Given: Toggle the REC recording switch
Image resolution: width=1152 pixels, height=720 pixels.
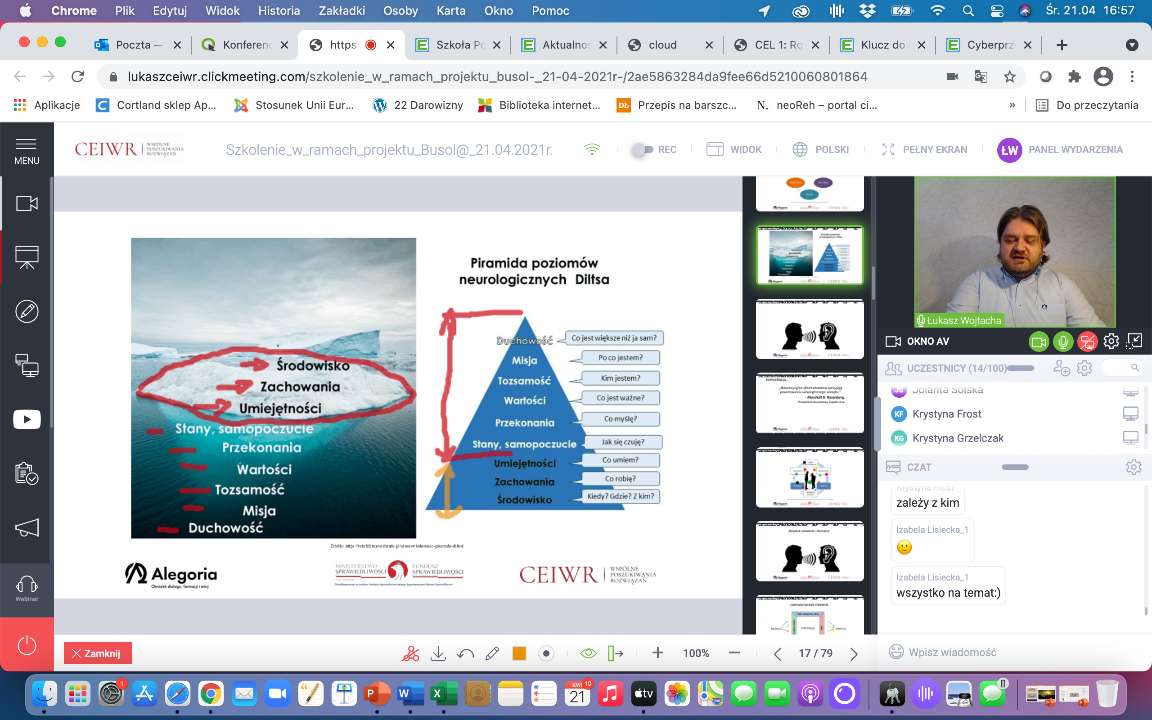Looking at the screenshot, I should [641, 150].
